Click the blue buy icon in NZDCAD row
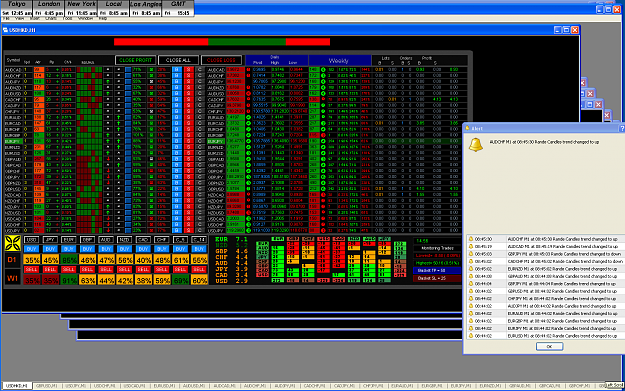This screenshot has height=391, width=625. (x=177, y=195)
